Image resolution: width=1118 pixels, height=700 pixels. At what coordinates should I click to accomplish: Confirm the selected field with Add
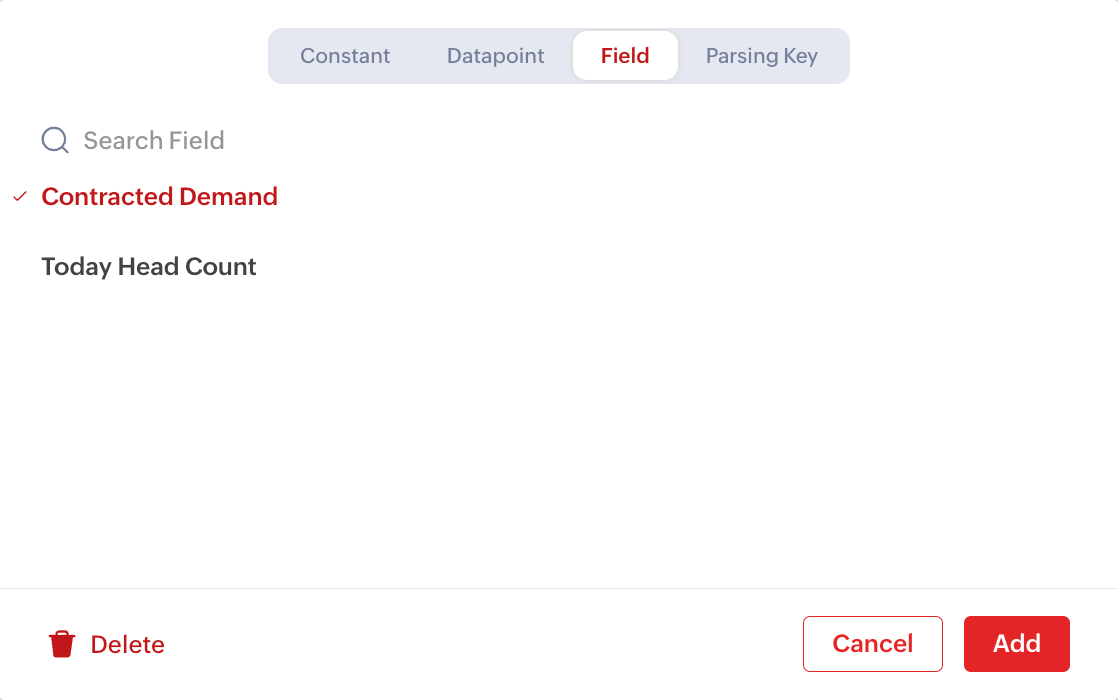1016,644
